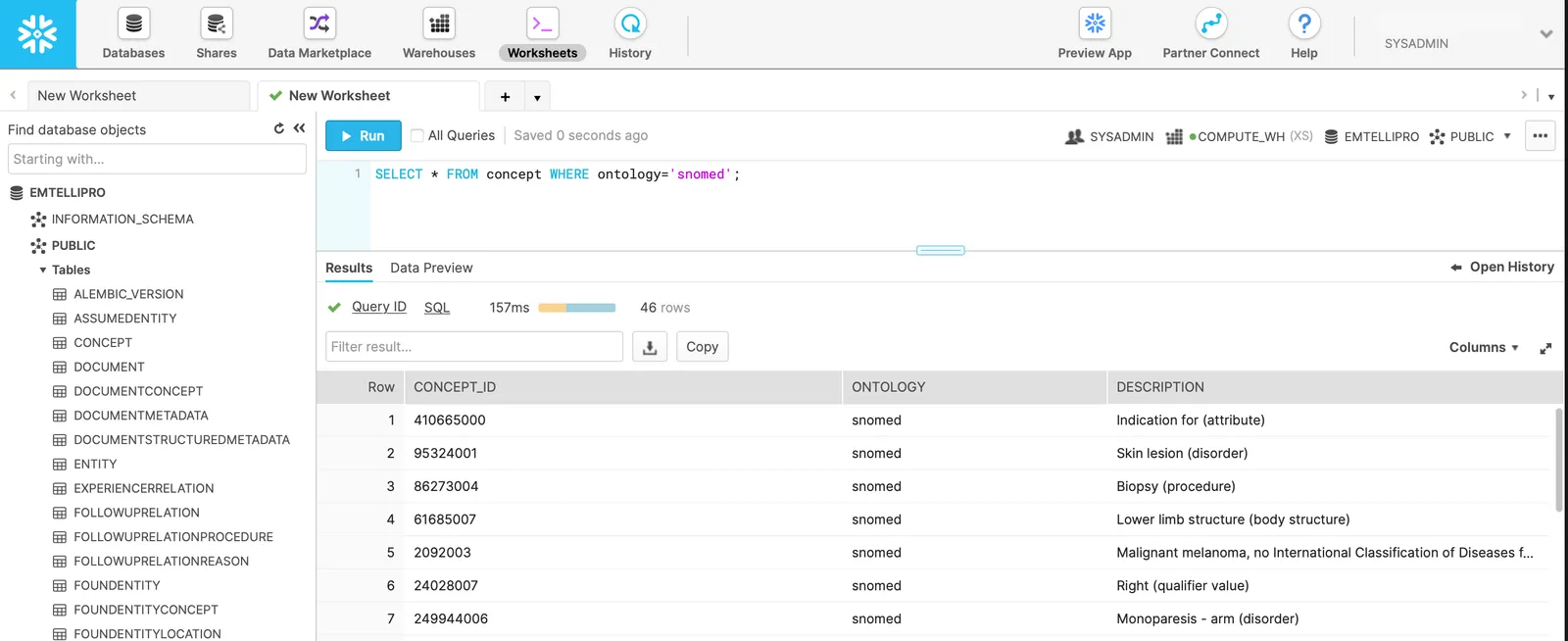View the SQL link
The image size is (1568, 641).
point(437,308)
